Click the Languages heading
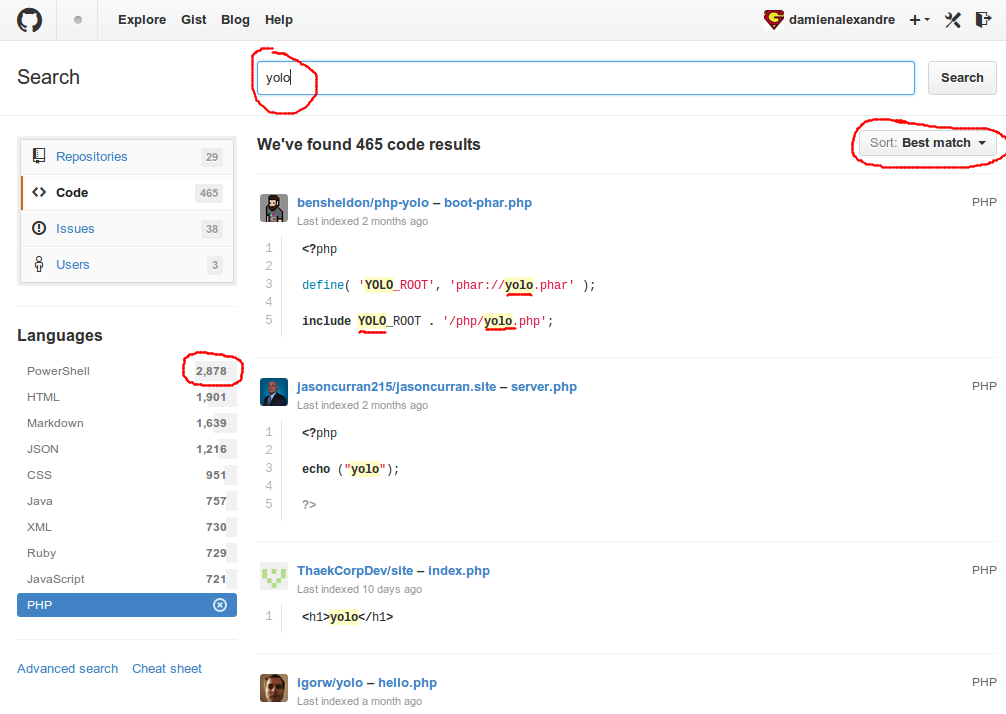The image size is (1006, 714). pyautogui.click(x=60, y=336)
